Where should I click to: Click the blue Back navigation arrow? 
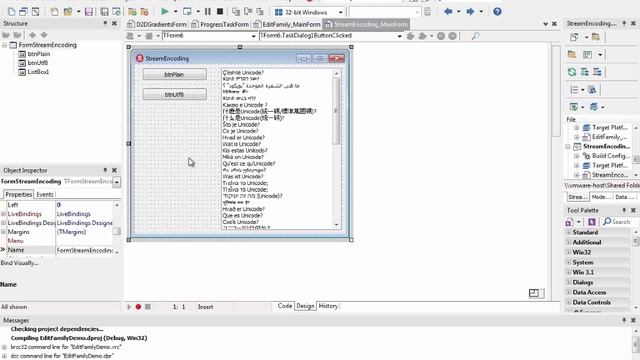448,12
